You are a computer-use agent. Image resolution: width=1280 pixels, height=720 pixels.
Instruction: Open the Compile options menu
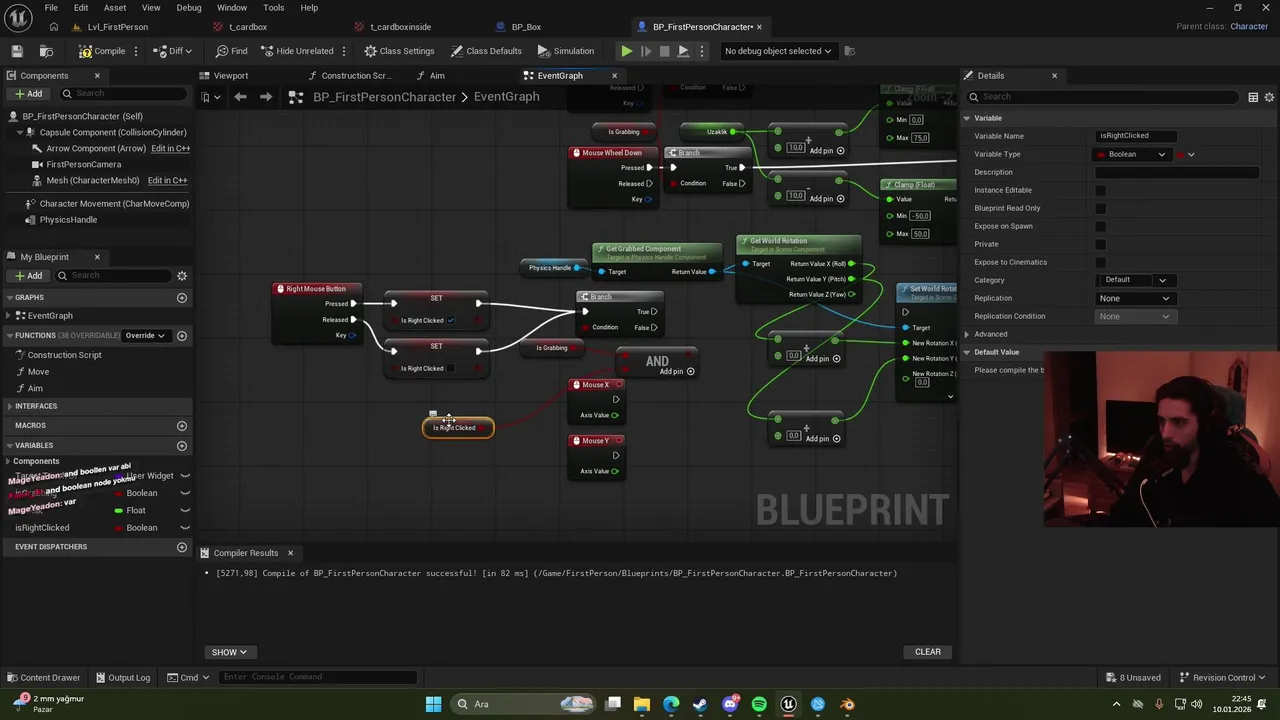click(x=137, y=51)
